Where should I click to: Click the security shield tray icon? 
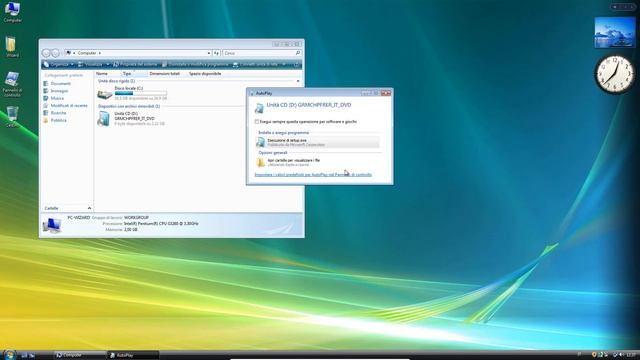594,355
